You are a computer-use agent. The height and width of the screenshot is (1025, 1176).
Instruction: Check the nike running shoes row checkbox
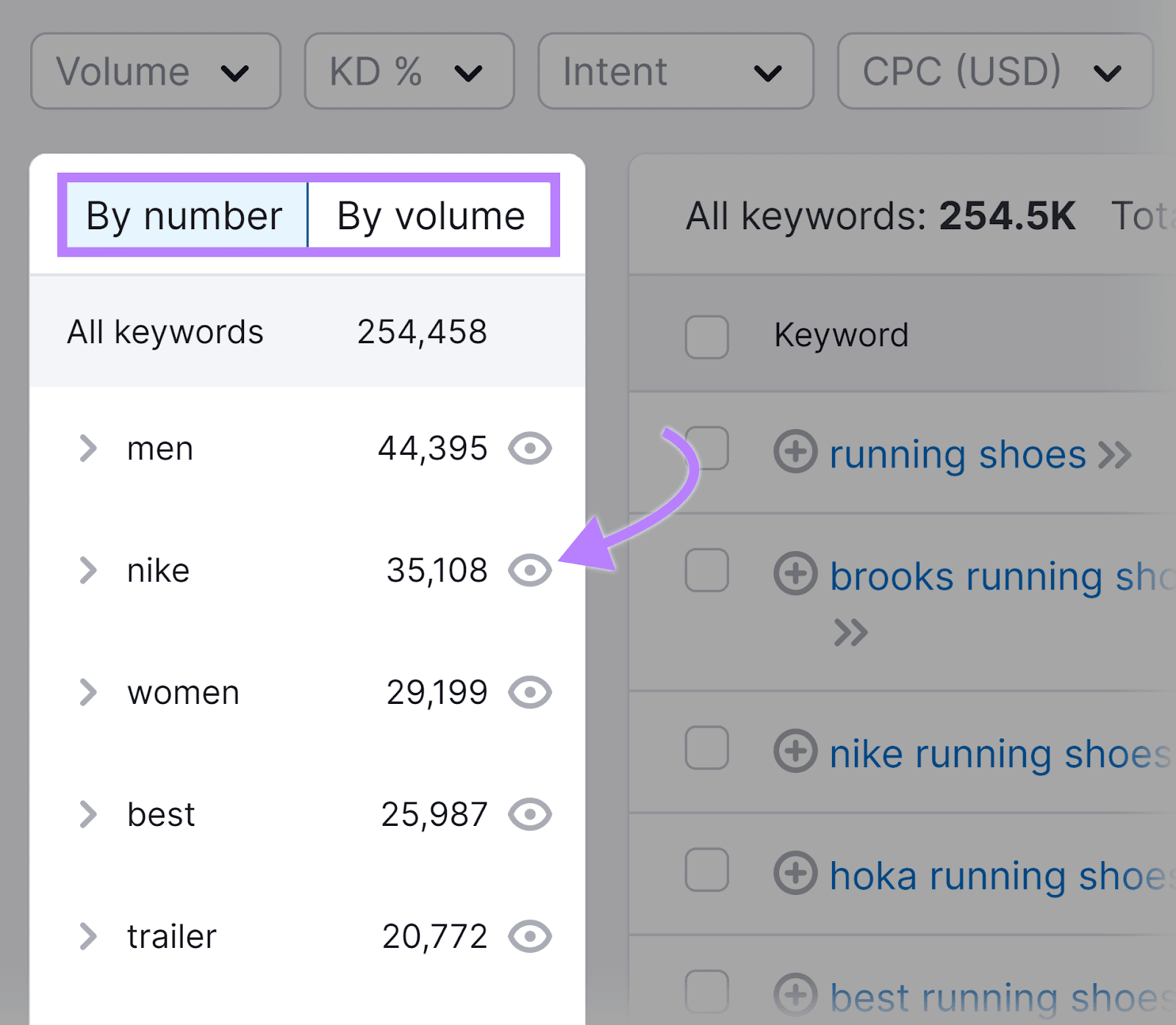[x=707, y=748]
